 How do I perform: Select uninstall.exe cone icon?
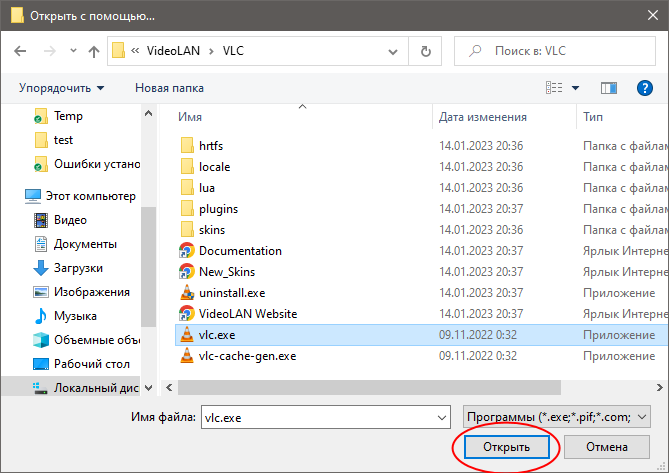187,293
